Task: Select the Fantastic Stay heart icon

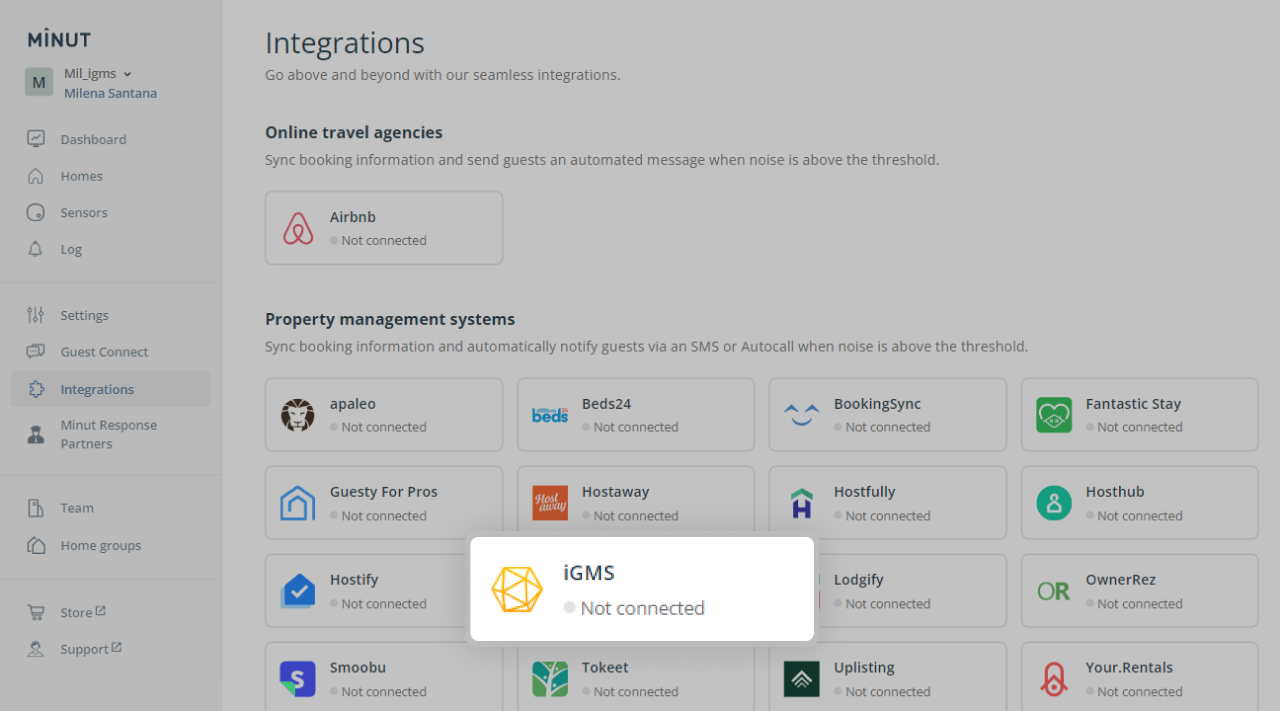Action: (1053, 414)
